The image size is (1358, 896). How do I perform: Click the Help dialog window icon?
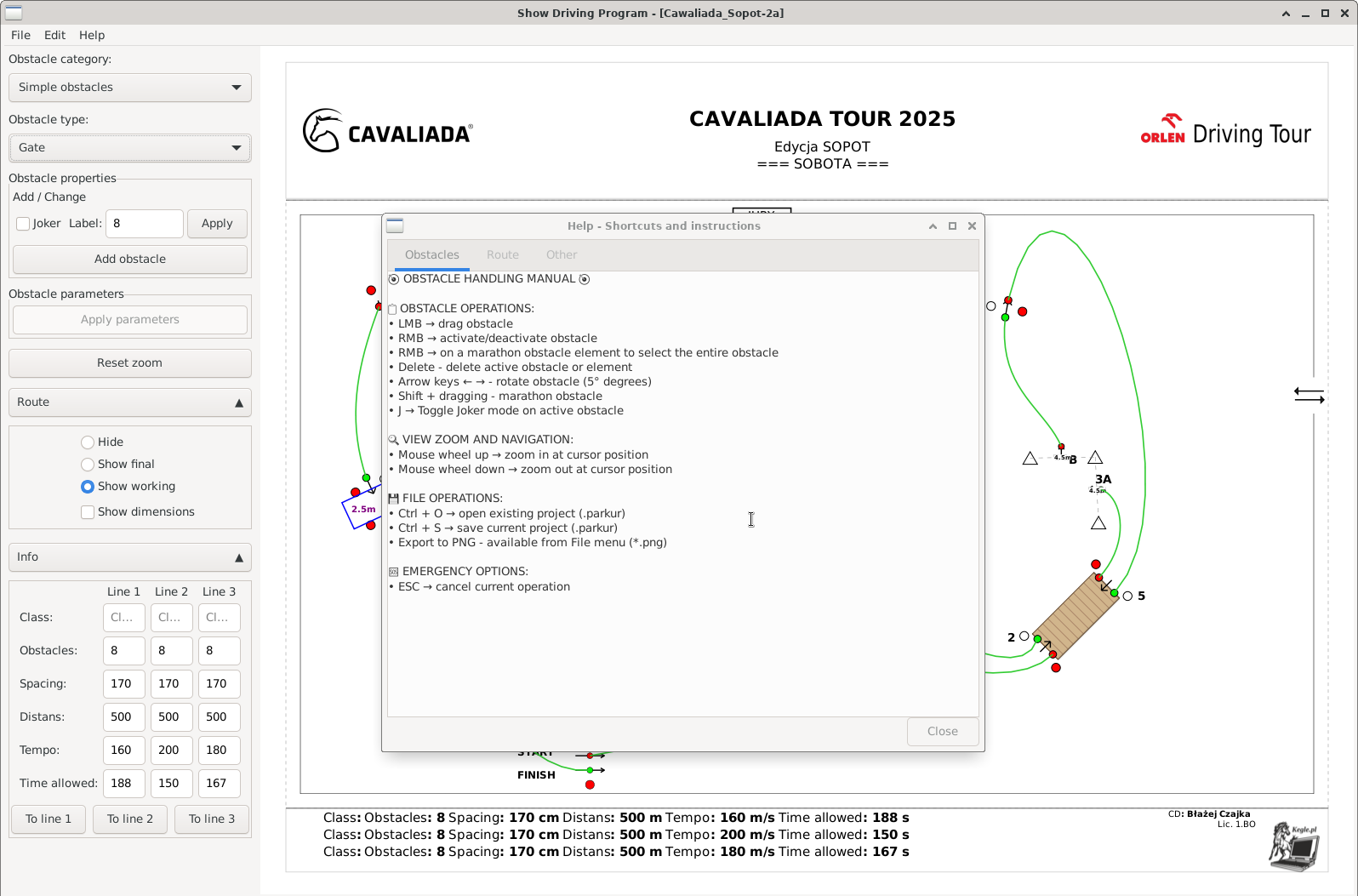395,225
